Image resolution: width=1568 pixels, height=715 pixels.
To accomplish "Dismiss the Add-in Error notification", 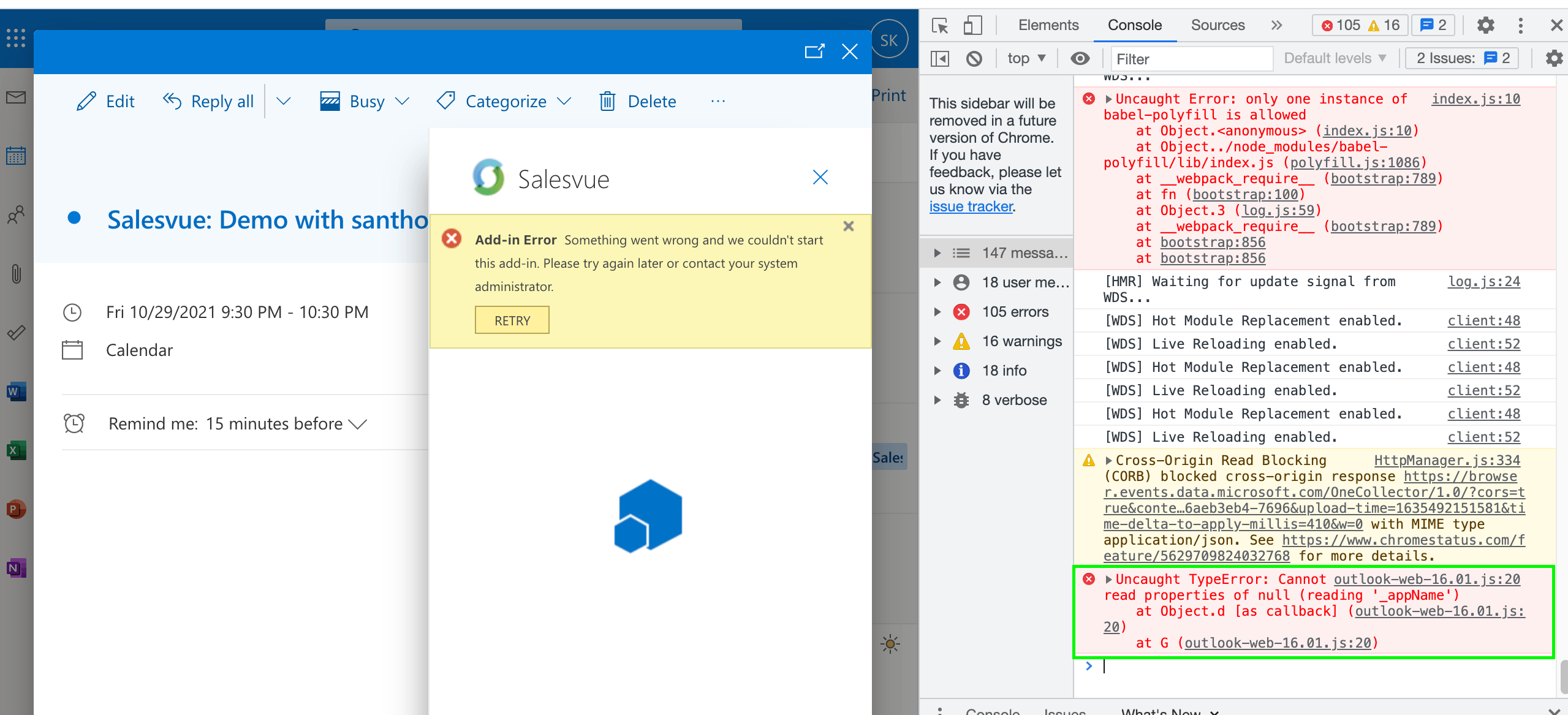I will 848,226.
